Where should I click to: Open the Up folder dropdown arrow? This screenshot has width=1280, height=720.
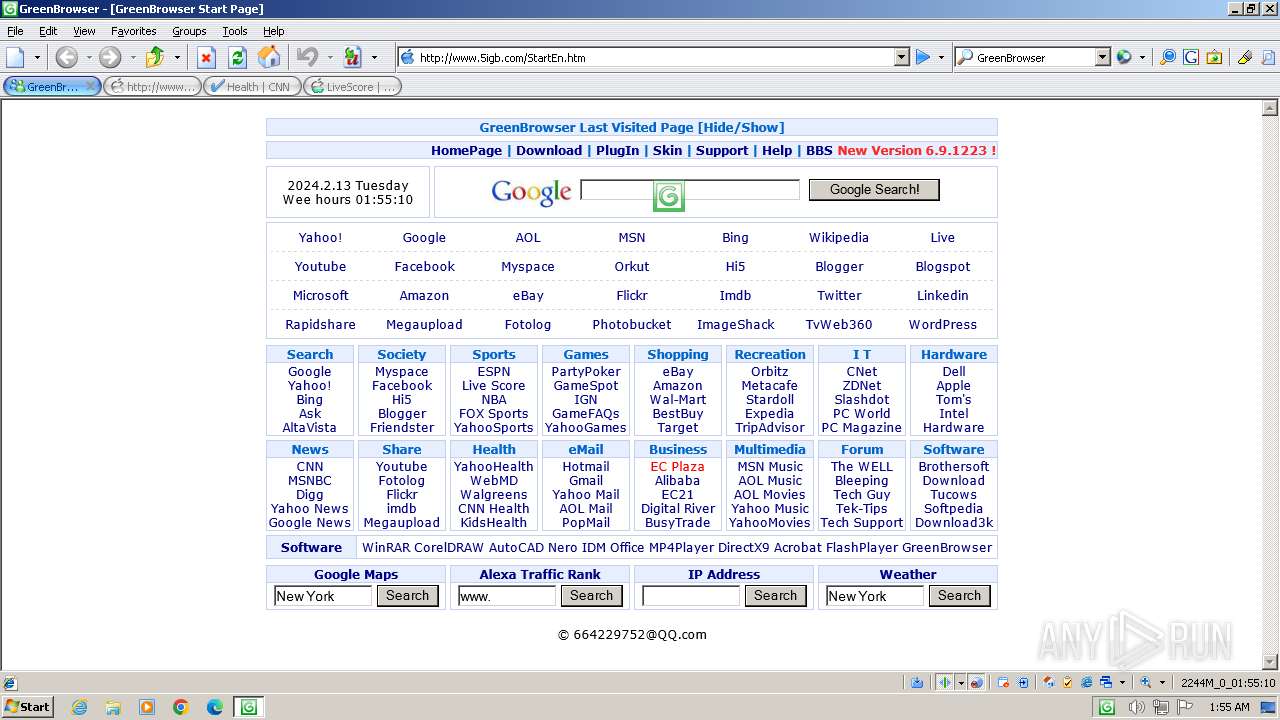[x=177, y=57]
